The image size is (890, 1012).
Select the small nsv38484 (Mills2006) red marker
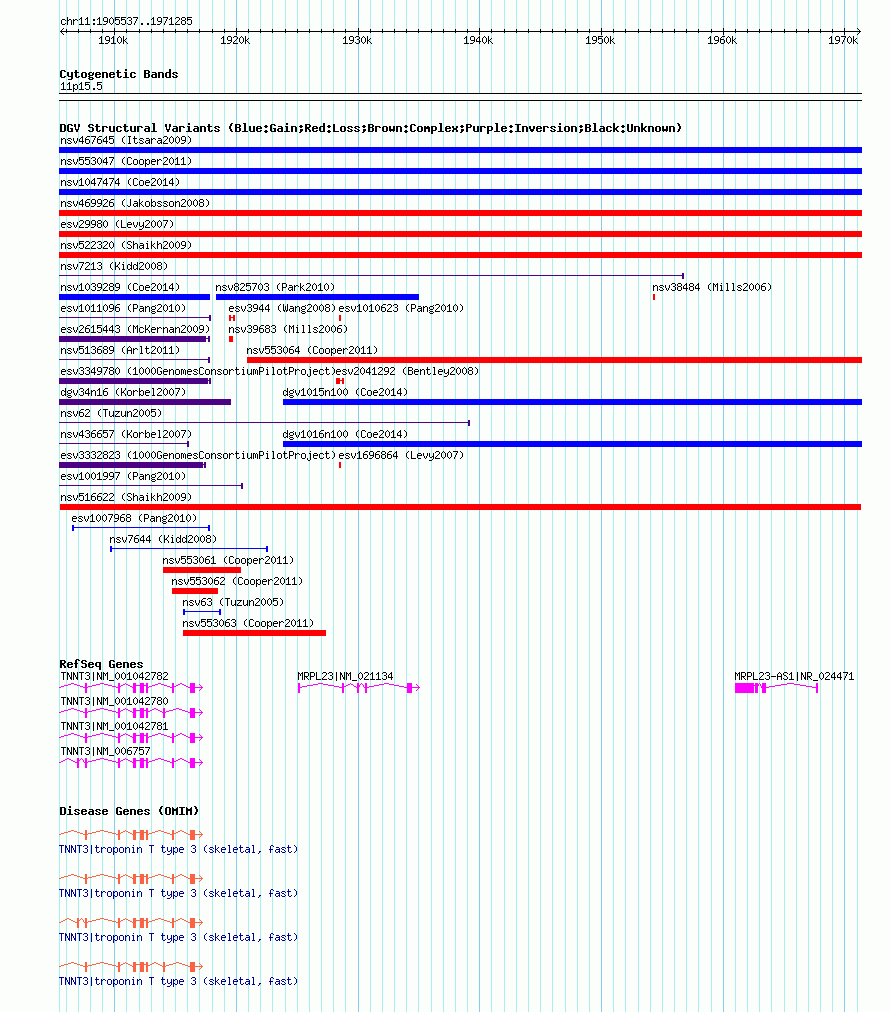[654, 298]
